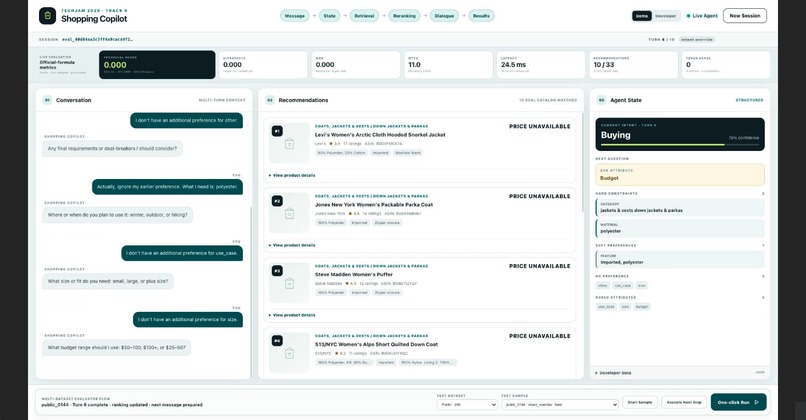
Task: Click the latest override tag
Action: [x=697, y=40]
